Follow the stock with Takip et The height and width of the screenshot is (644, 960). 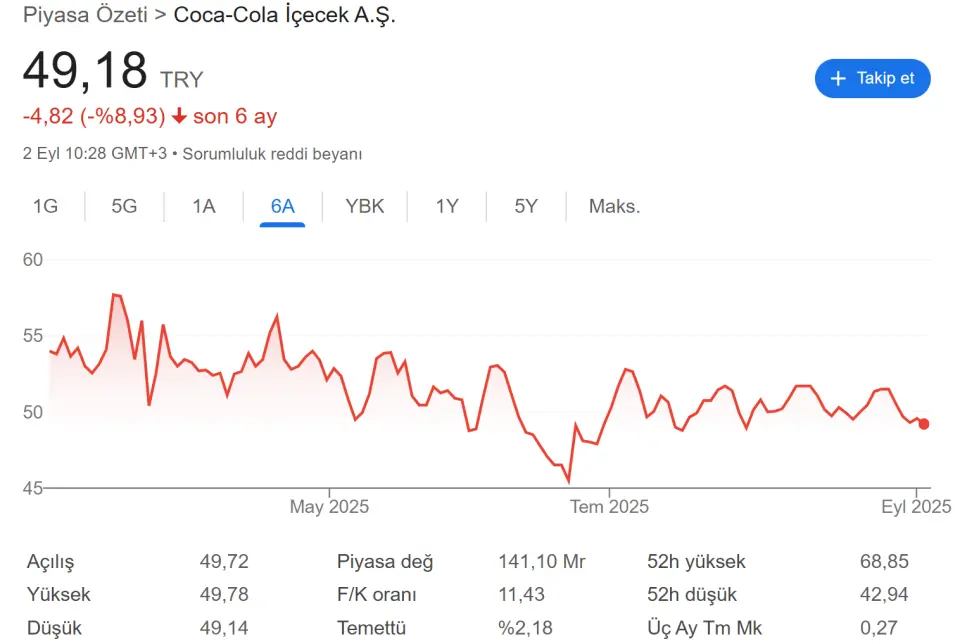872,78
